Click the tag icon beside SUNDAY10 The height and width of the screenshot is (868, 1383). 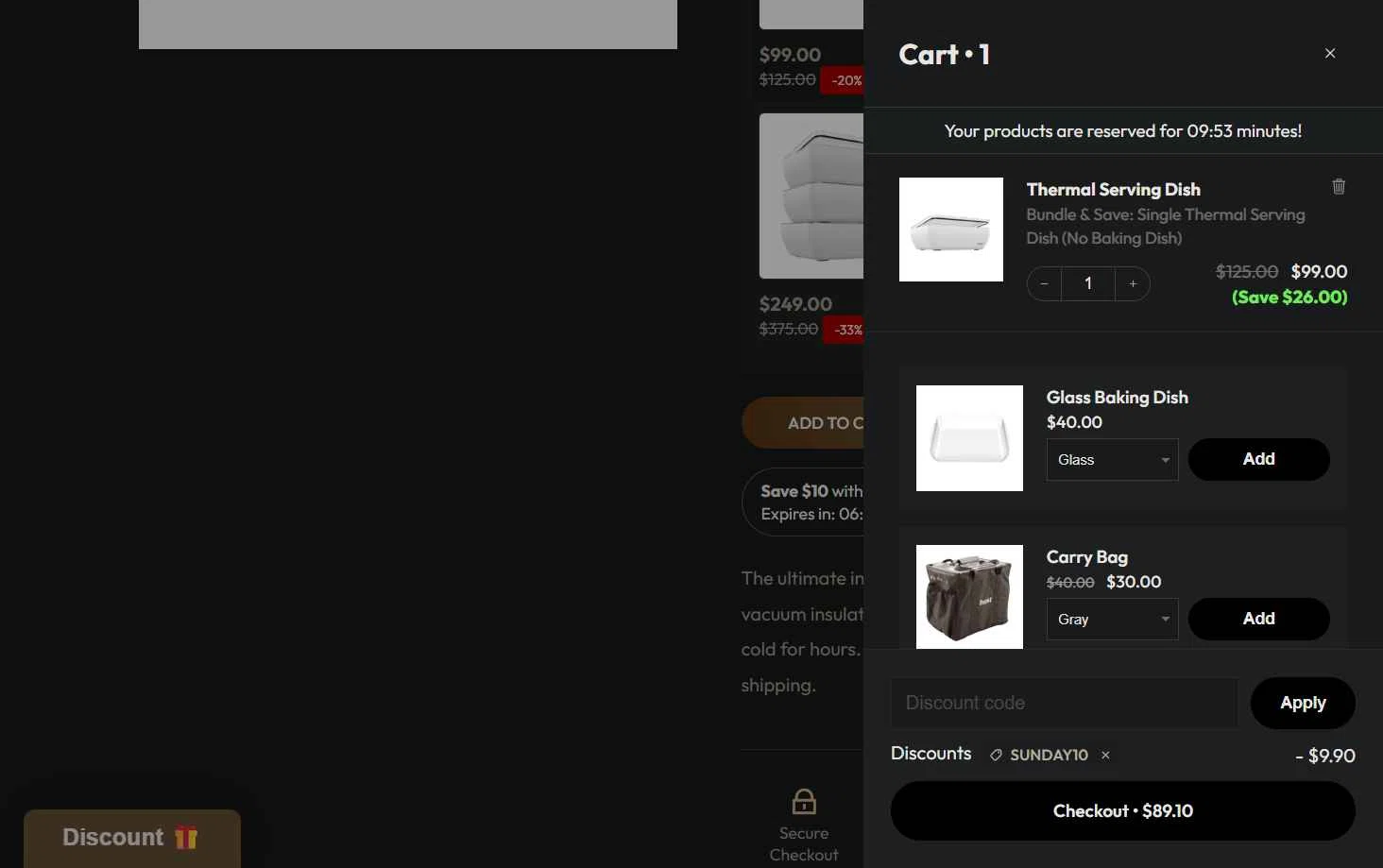pos(996,755)
